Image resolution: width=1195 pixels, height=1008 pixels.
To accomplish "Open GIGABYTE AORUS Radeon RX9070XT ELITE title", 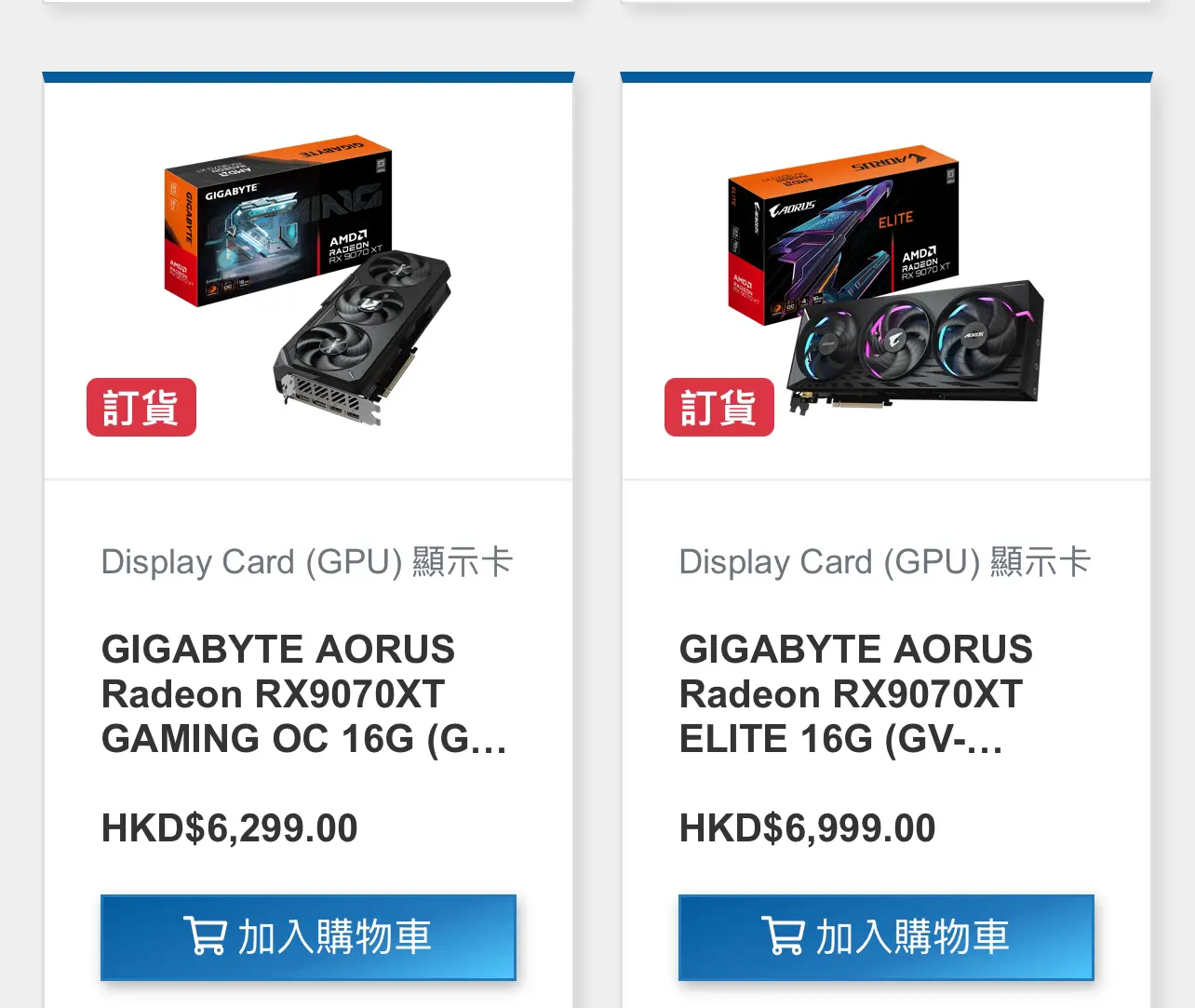I will tap(856, 694).
